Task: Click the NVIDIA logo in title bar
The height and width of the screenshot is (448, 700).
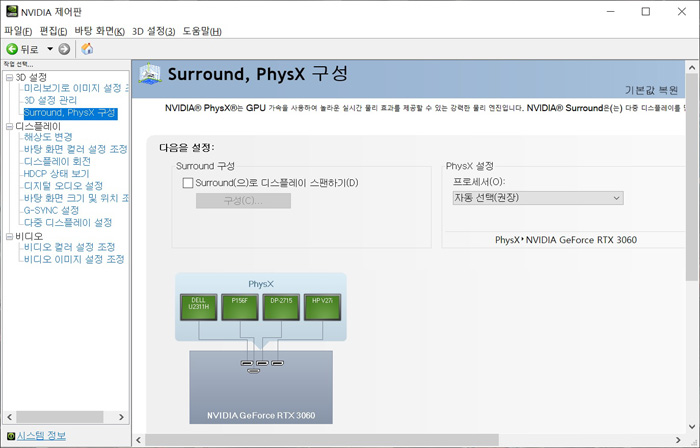Action: point(12,11)
